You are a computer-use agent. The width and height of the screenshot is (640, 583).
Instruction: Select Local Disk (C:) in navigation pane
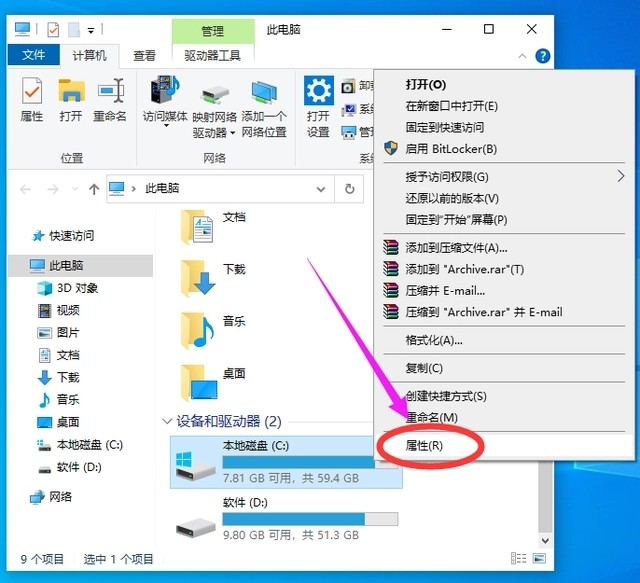[80, 445]
